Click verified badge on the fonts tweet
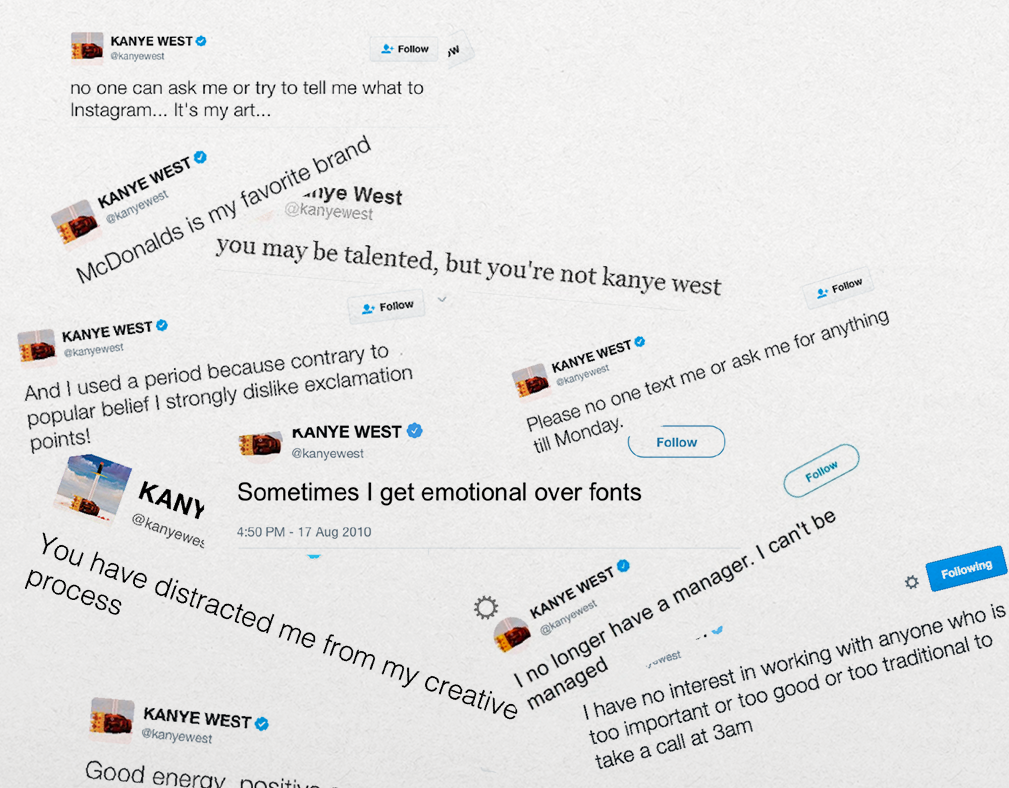1009x788 pixels. (x=414, y=430)
